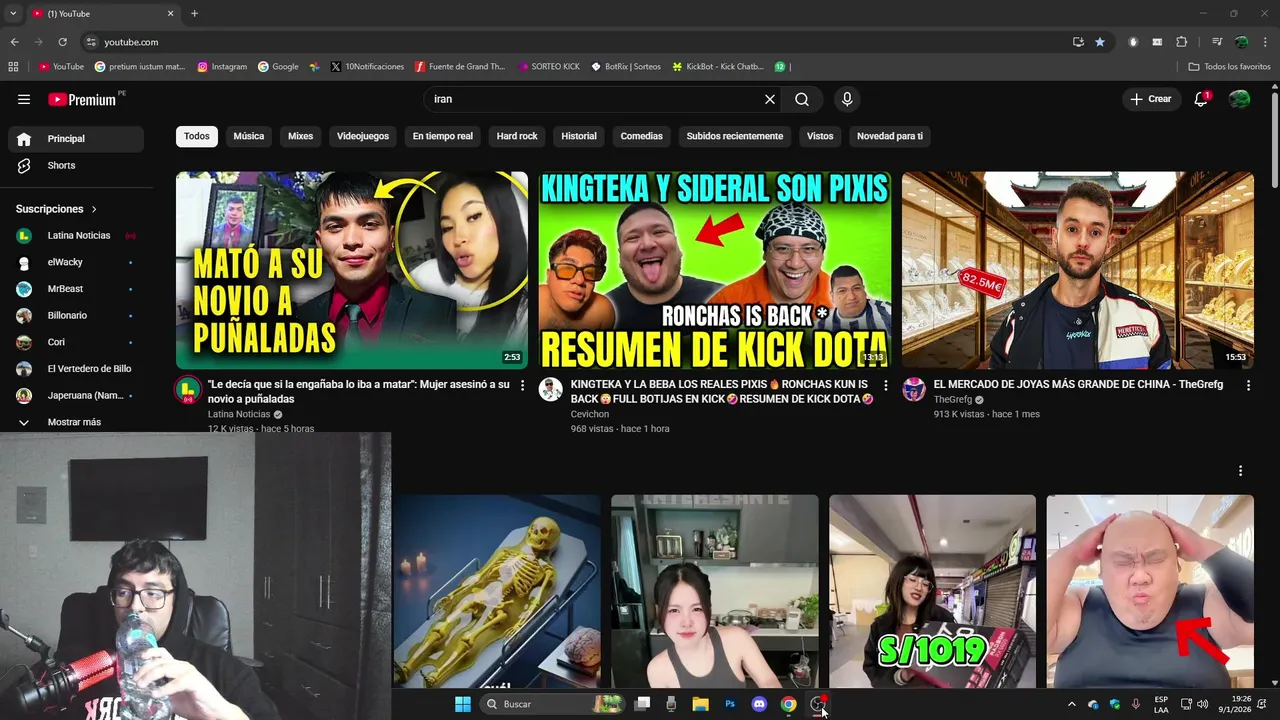The width and height of the screenshot is (1280, 720).
Task: Open Chrome extensions puzzle icon
Action: (x=1182, y=42)
